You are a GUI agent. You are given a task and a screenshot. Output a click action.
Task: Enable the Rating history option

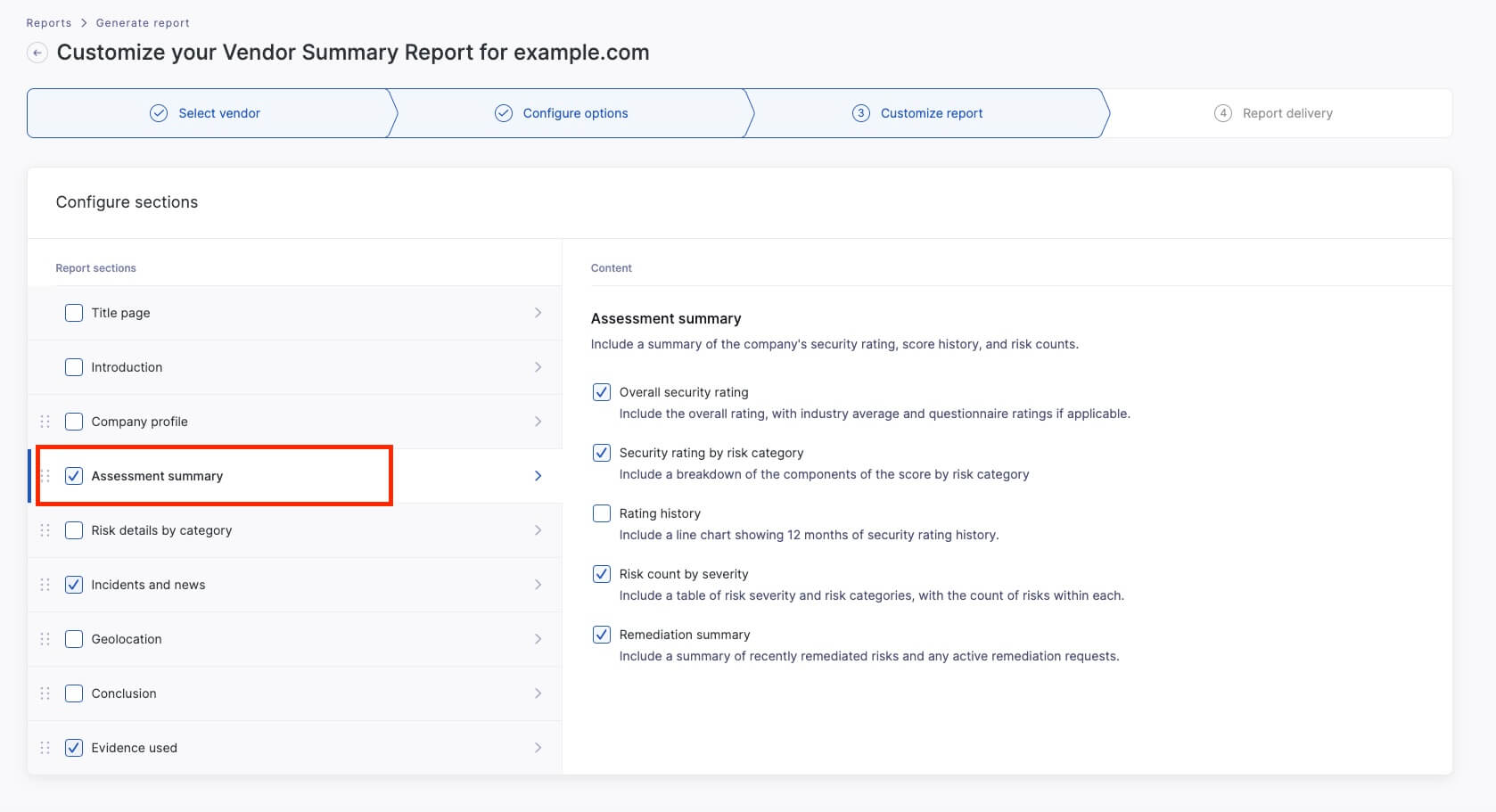[602, 513]
